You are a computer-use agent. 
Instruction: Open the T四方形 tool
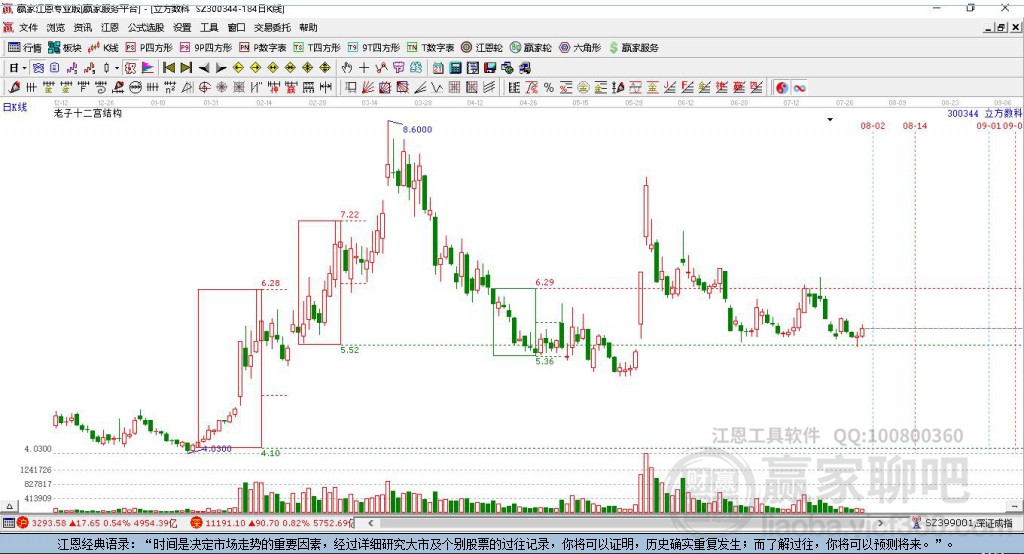pos(317,48)
